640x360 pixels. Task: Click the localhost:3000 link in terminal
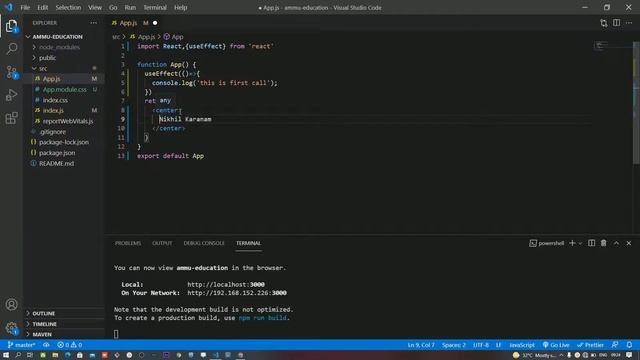[226, 284]
